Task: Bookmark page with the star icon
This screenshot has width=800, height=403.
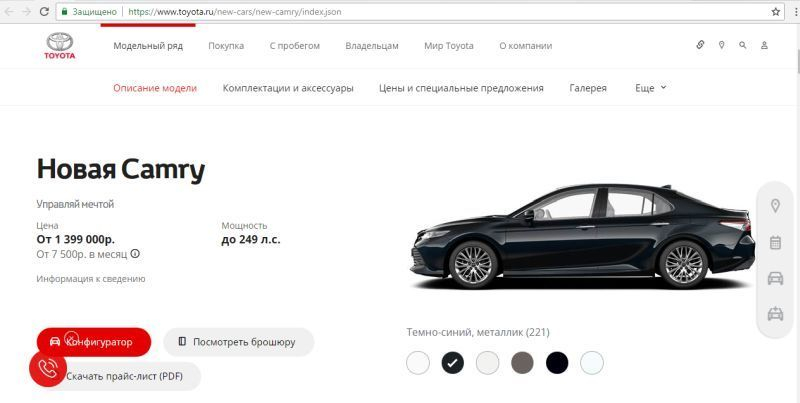Action: 776,11
